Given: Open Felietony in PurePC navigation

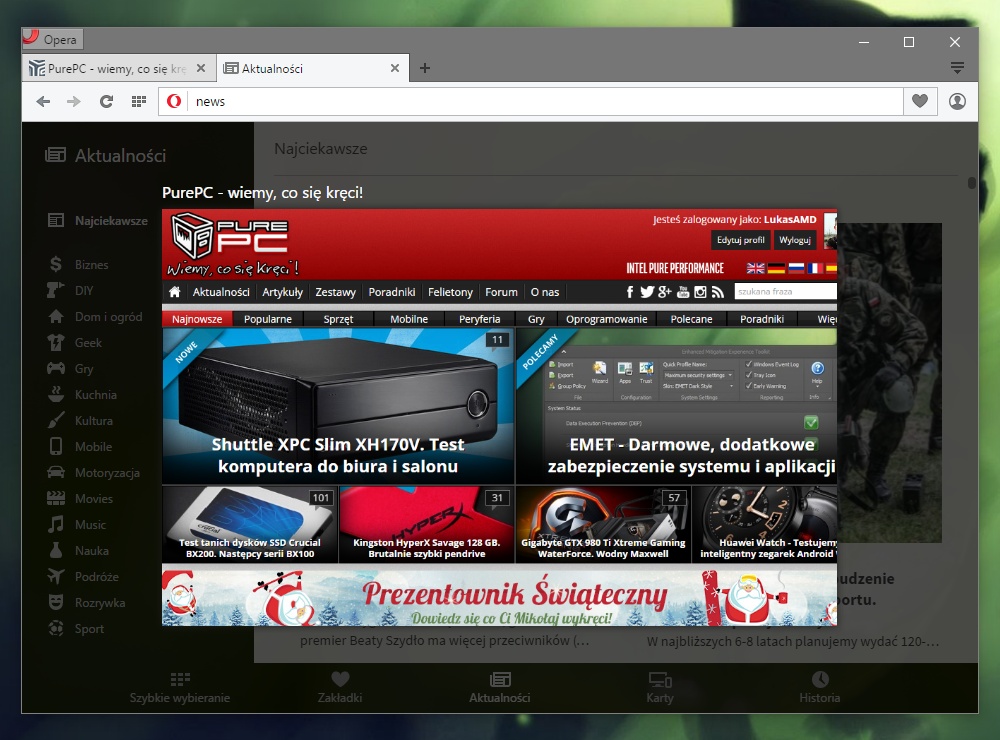Looking at the screenshot, I should click(450, 292).
